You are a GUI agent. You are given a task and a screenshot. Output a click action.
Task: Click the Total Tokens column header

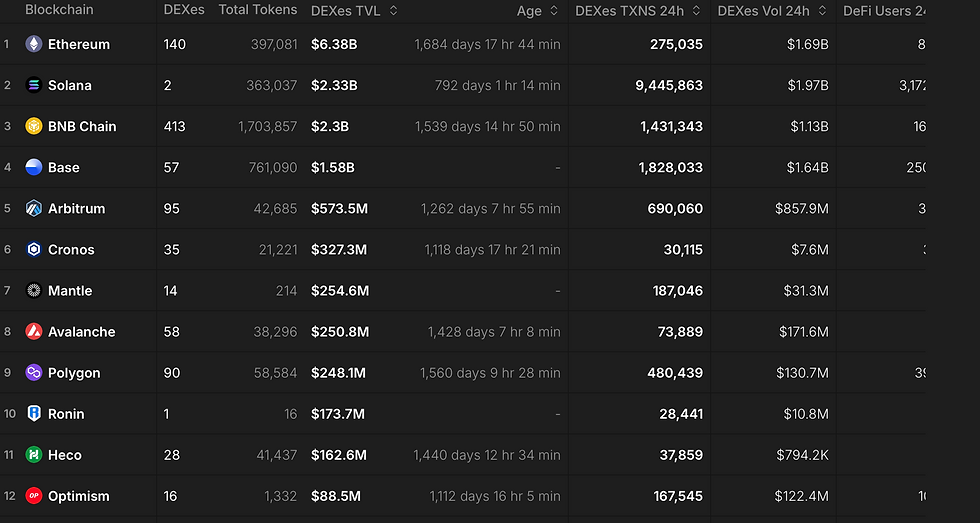pyautogui.click(x=258, y=9)
